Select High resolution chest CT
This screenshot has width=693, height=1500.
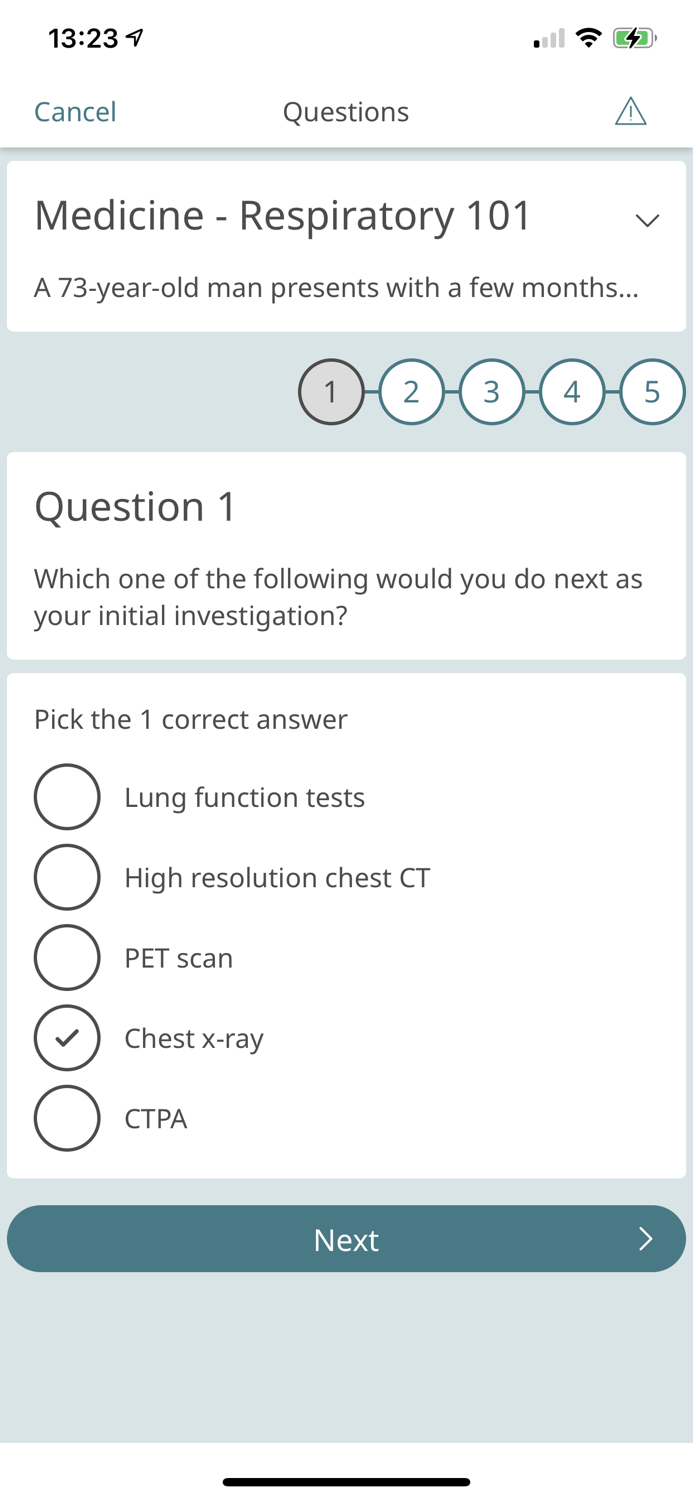(67, 877)
